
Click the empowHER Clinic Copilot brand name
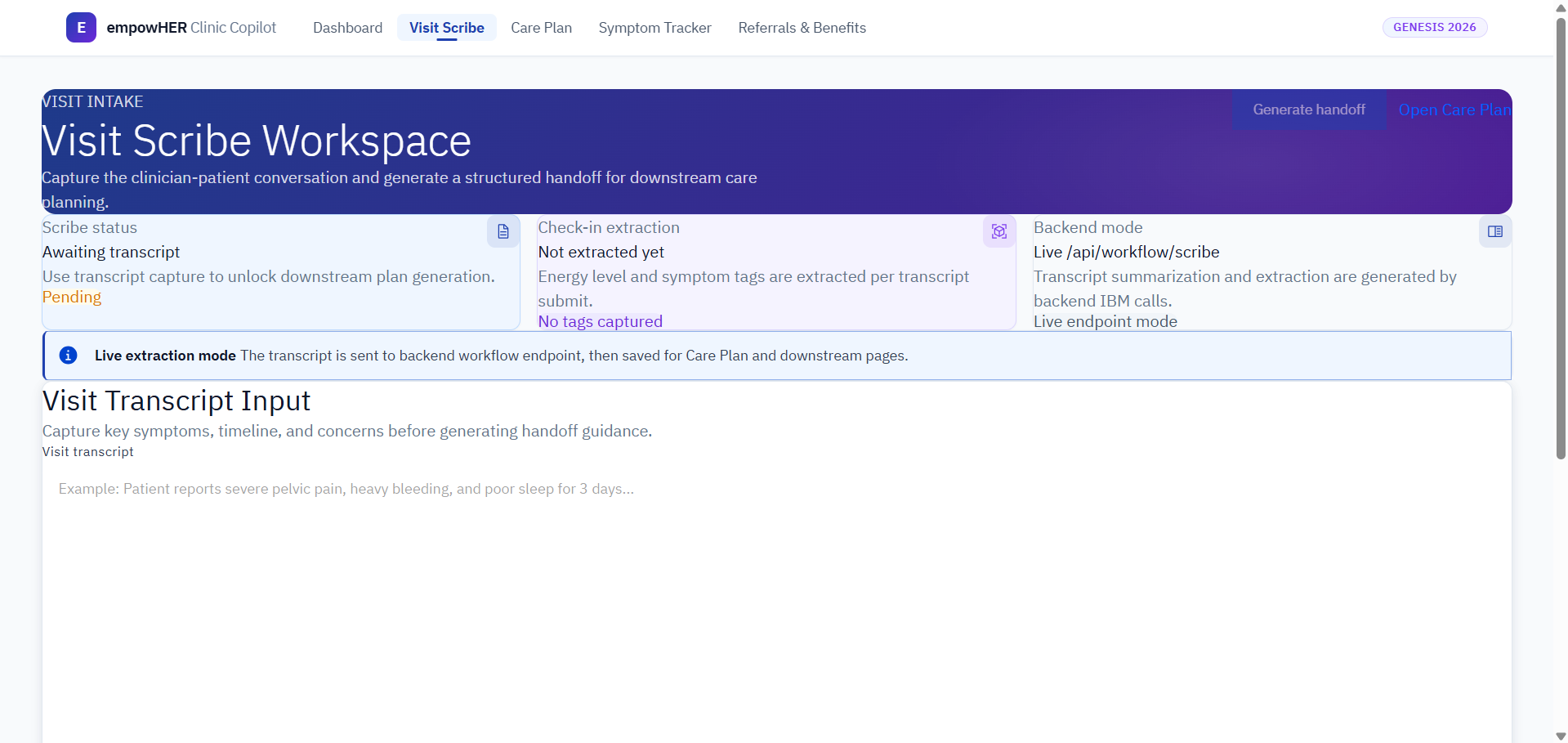[x=191, y=28]
